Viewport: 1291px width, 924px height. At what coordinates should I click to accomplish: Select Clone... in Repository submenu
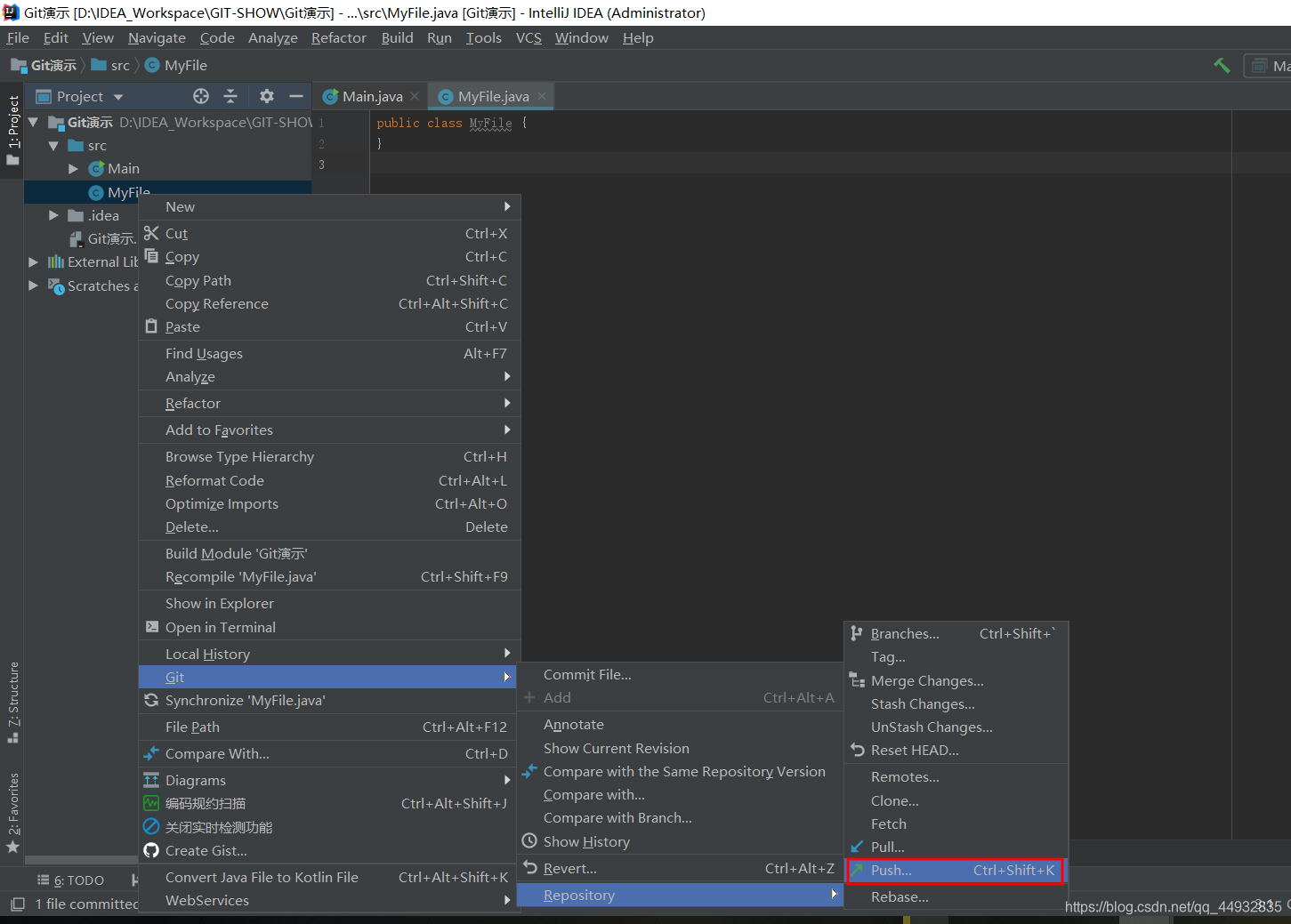(956, 800)
